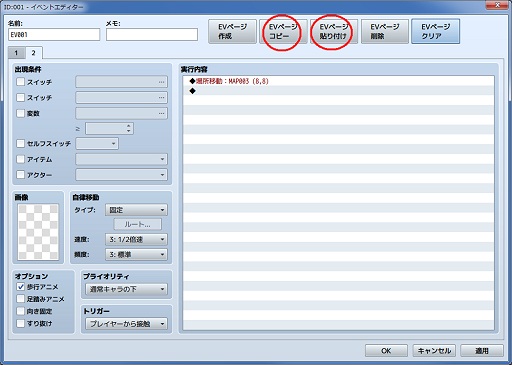The width and height of the screenshot is (512, 365).
Task: Expand the プライオリティ dropdown
Action: tap(126, 289)
